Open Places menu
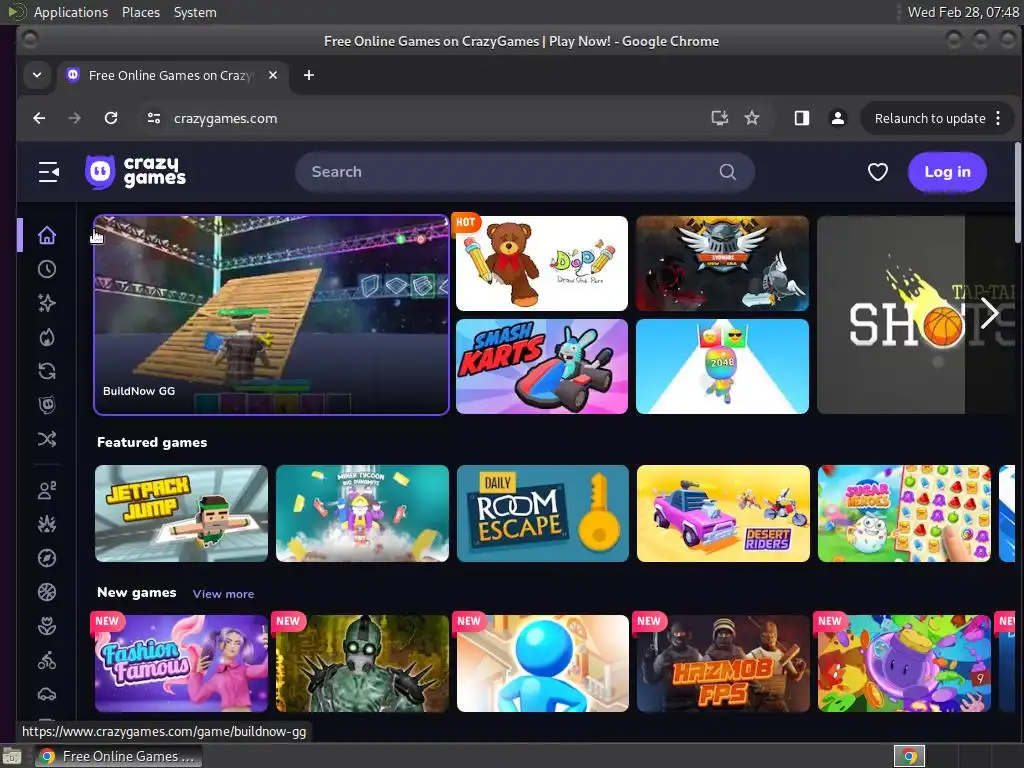This screenshot has height=768, width=1024. coord(141,12)
